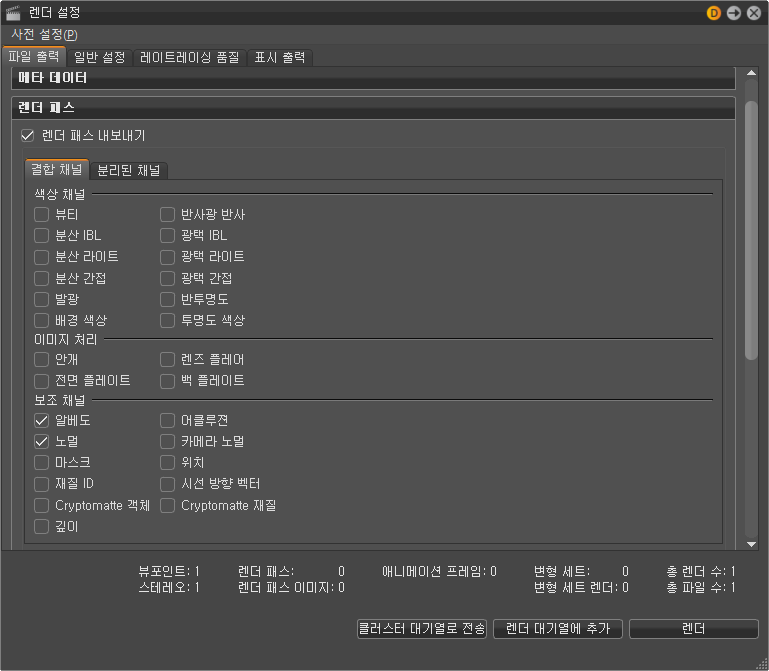The width and height of the screenshot is (769, 671).
Task: Enable the 깊이 checkbox
Action: click(x=41, y=526)
